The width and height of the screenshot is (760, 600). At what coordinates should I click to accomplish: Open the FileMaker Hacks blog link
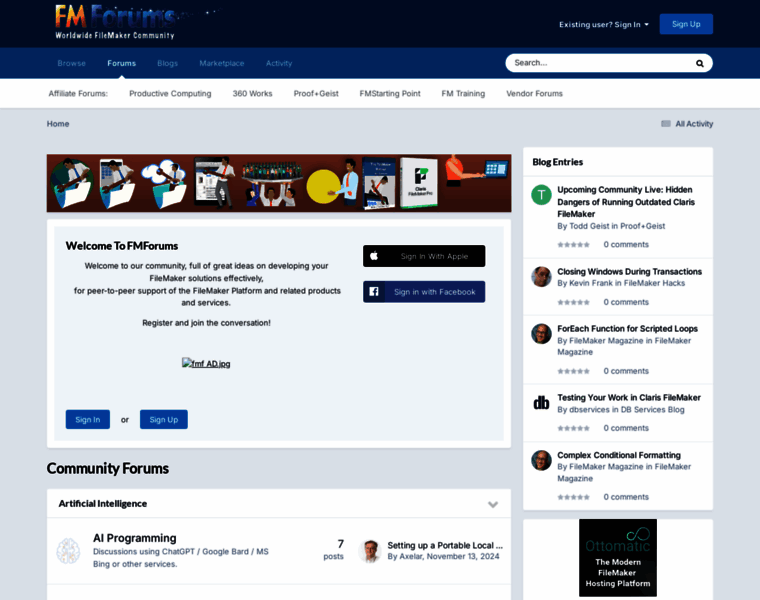coord(654,283)
